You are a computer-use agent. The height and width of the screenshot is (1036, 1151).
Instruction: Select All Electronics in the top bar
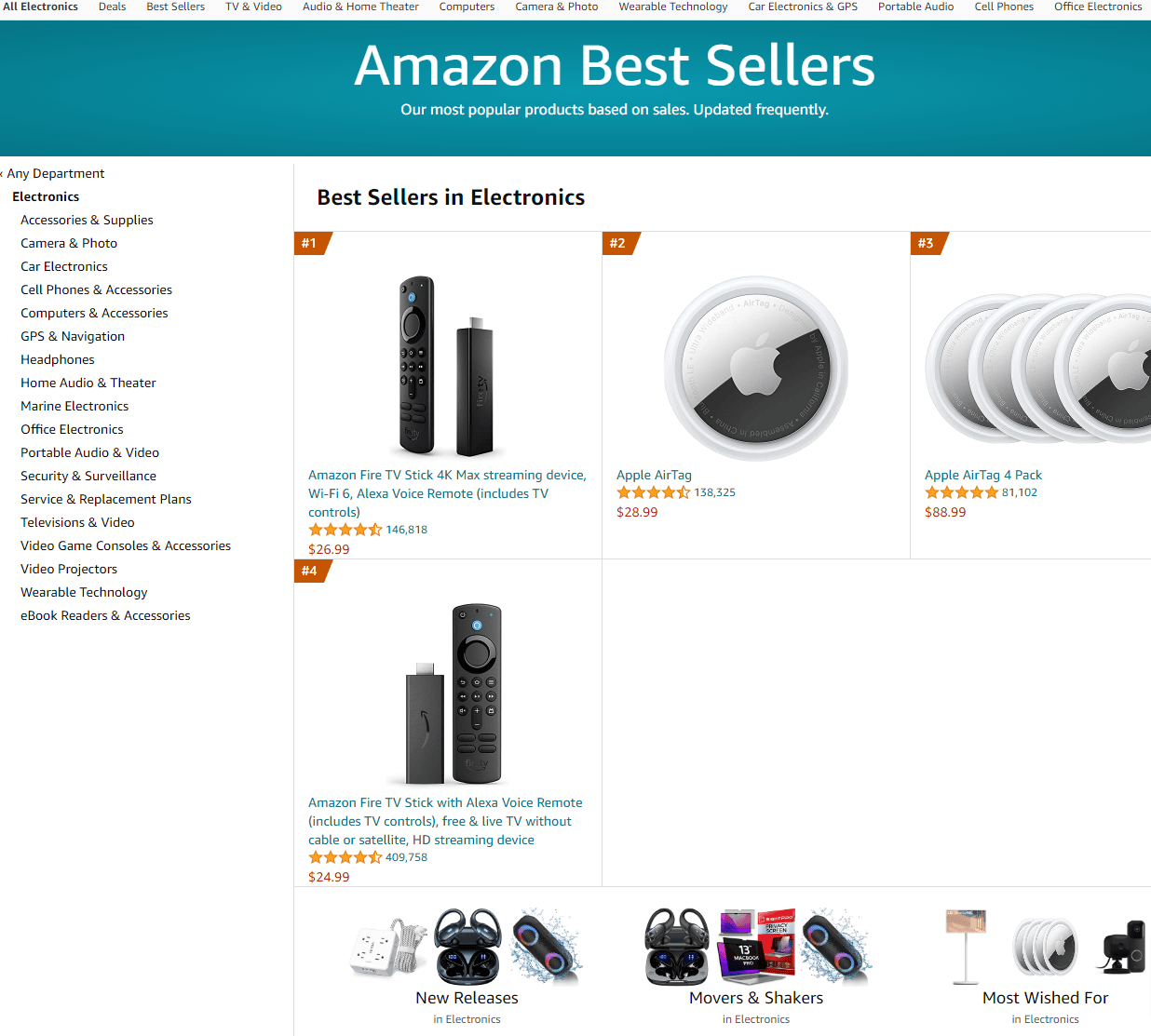pos(41,7)
